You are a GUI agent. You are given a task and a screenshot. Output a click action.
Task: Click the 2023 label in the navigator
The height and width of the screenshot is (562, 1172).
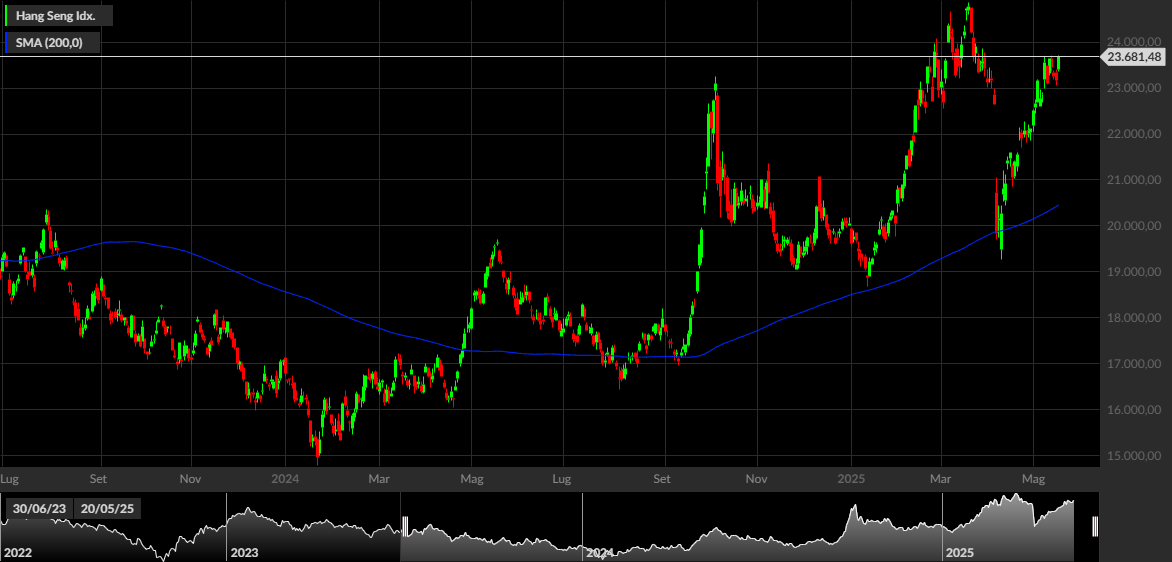pos(244,553)
